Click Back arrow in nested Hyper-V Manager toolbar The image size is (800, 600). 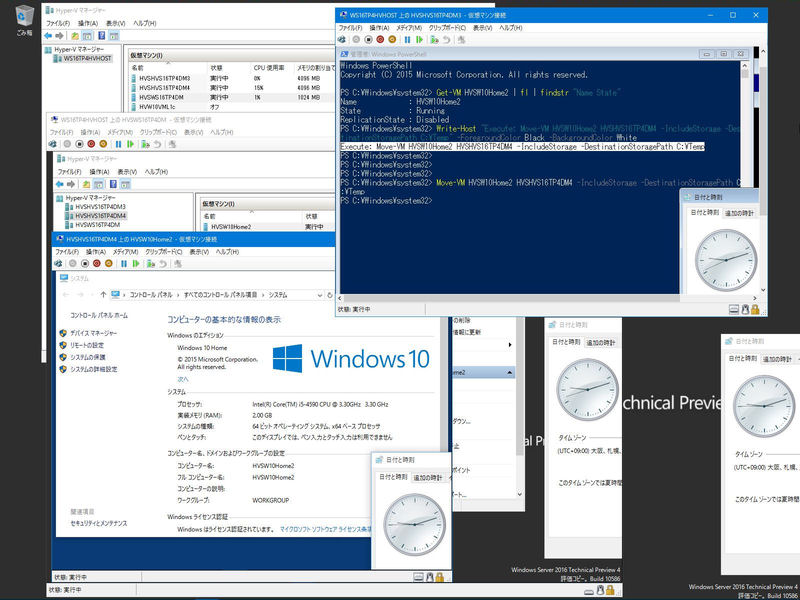pos(60,184)
